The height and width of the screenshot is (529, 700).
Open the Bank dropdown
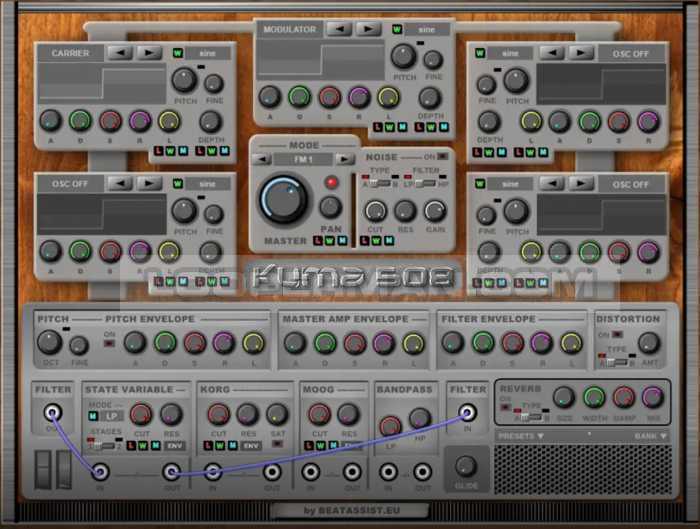647,436
